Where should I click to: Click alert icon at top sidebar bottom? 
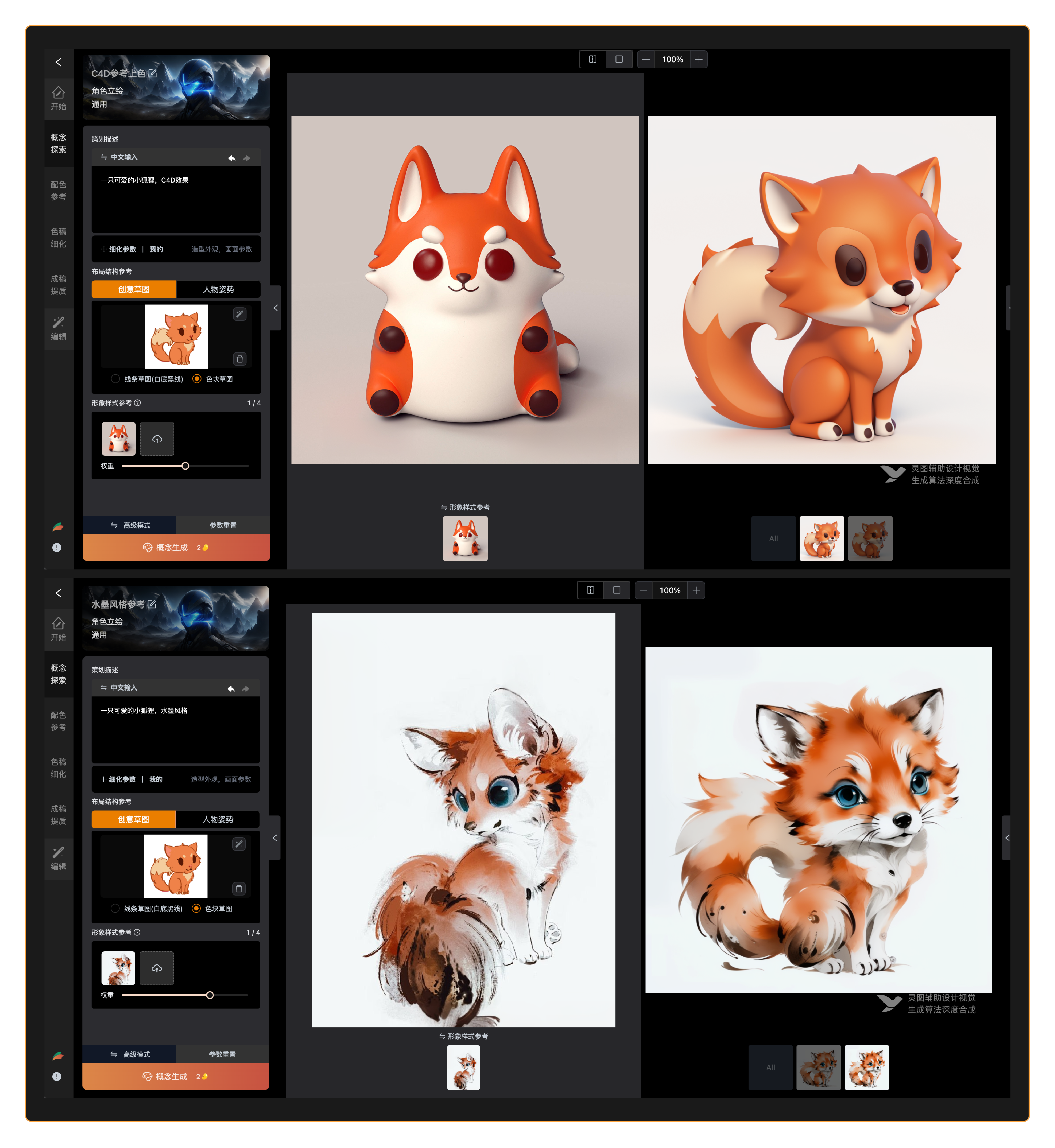57,548
